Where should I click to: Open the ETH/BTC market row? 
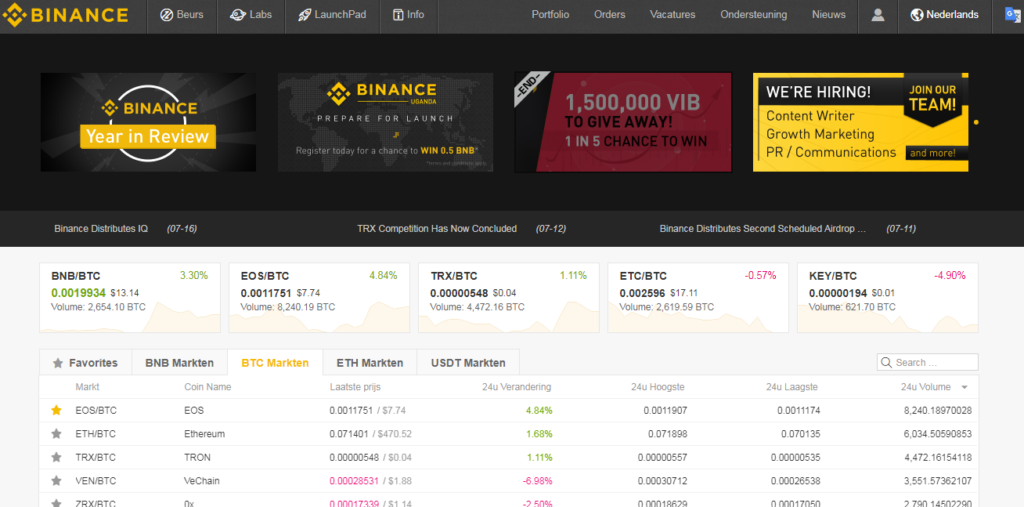pyautogui.click(x=509, y=434)
